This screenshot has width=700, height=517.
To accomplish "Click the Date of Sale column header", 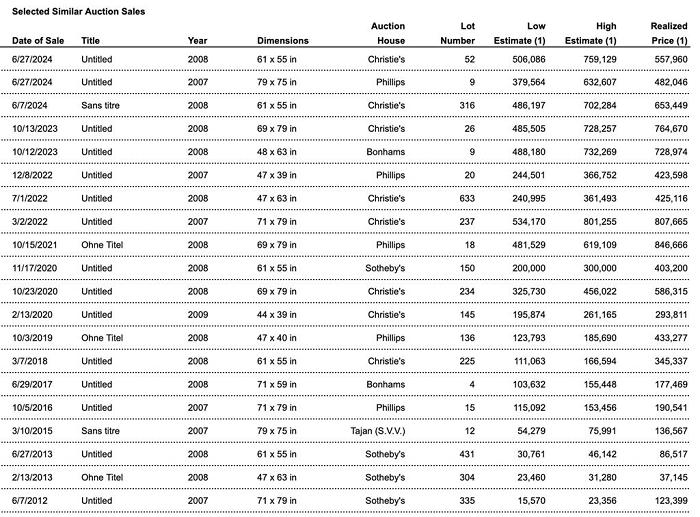I will point(38,41).
